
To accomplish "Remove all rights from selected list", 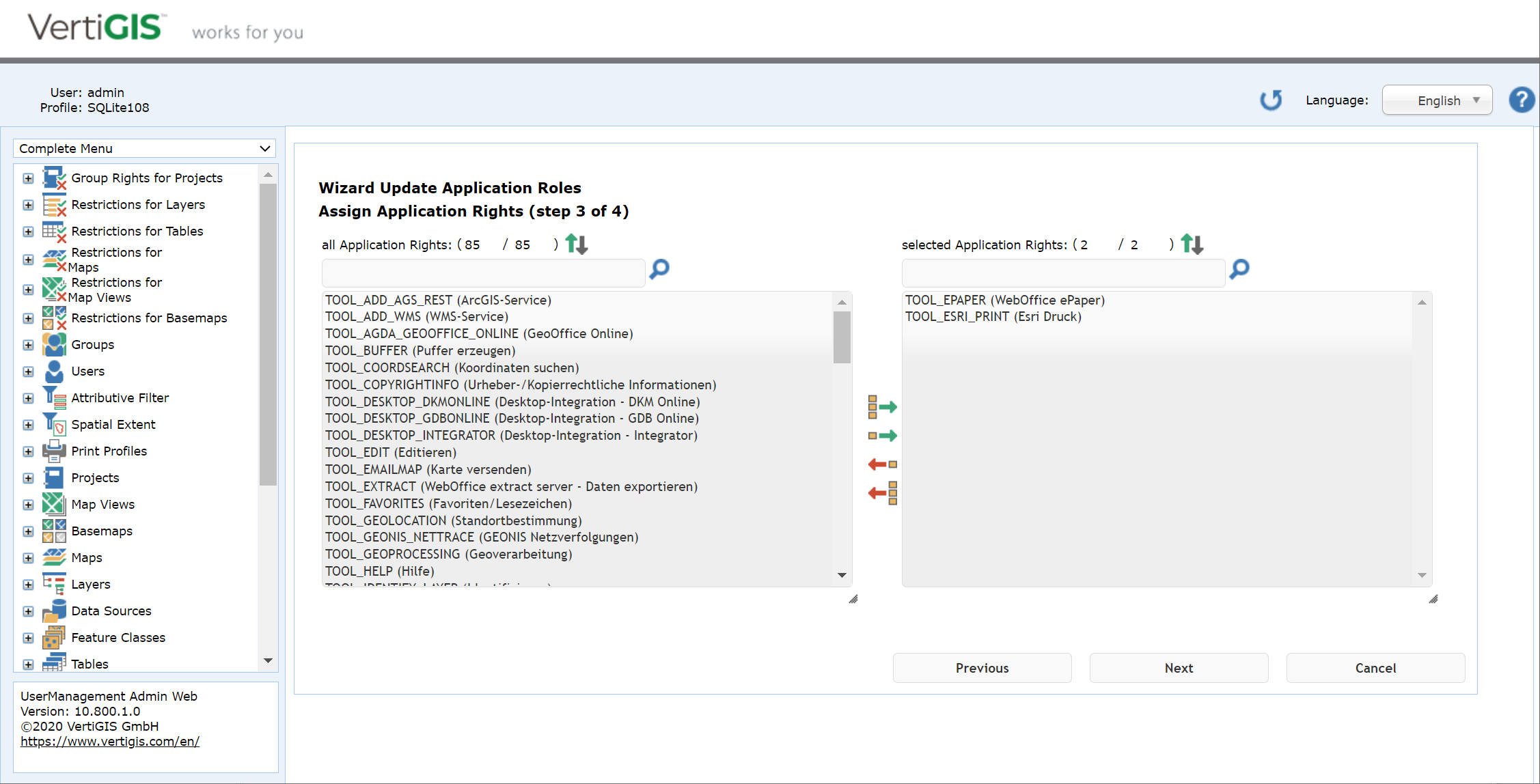I will click(883, 493).
